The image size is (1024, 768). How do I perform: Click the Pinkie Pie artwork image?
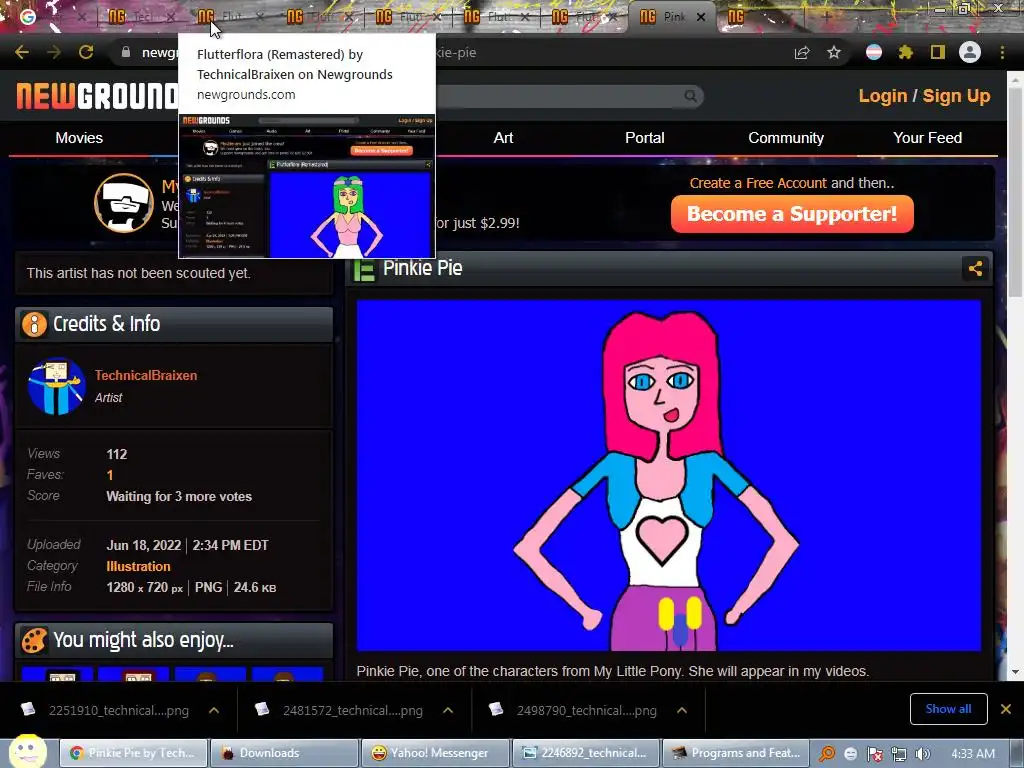[668, 475]
